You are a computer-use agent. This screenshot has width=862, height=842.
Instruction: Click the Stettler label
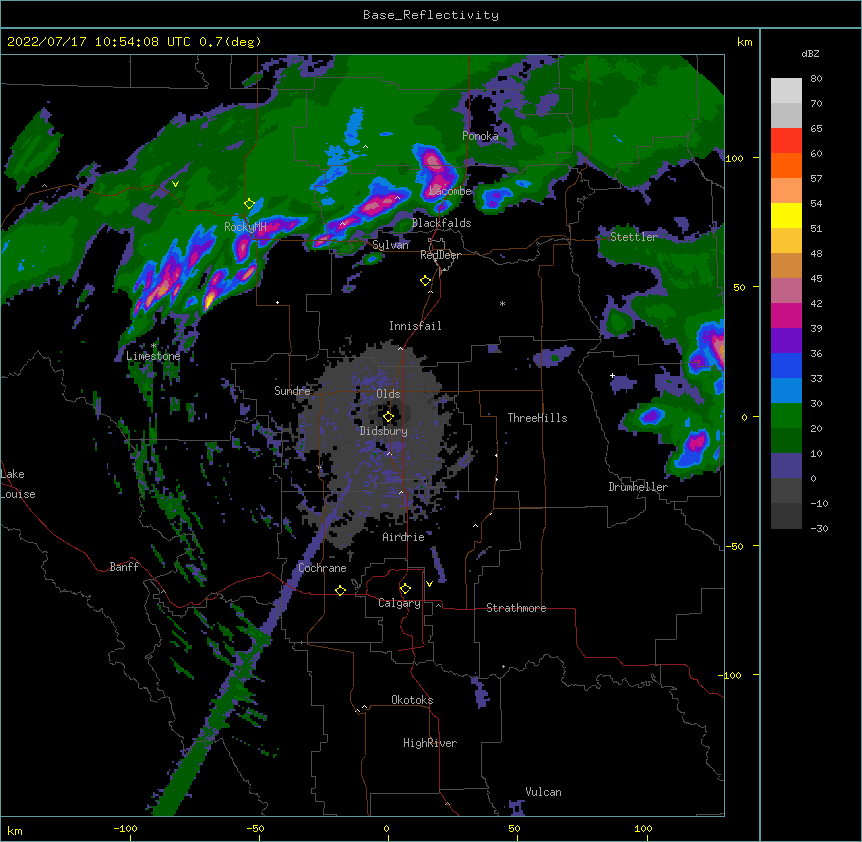[x=633, y=237]
